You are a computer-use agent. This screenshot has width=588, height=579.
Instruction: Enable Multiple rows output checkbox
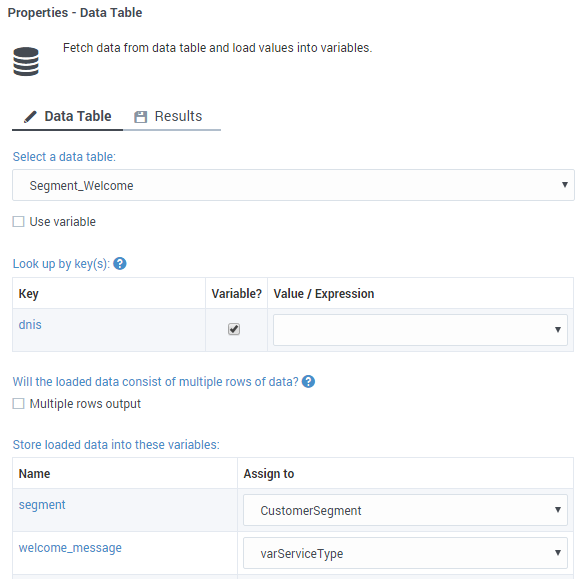(x=18, y=404)
